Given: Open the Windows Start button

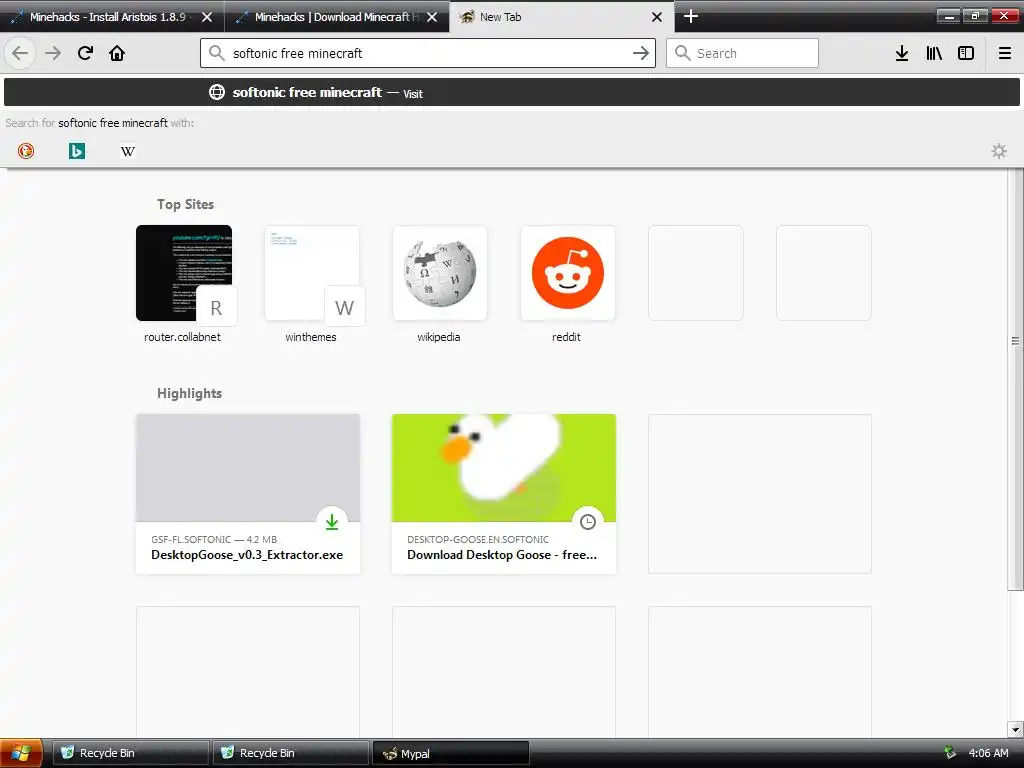Looking at the screenshot, I should tap(21, 753).
